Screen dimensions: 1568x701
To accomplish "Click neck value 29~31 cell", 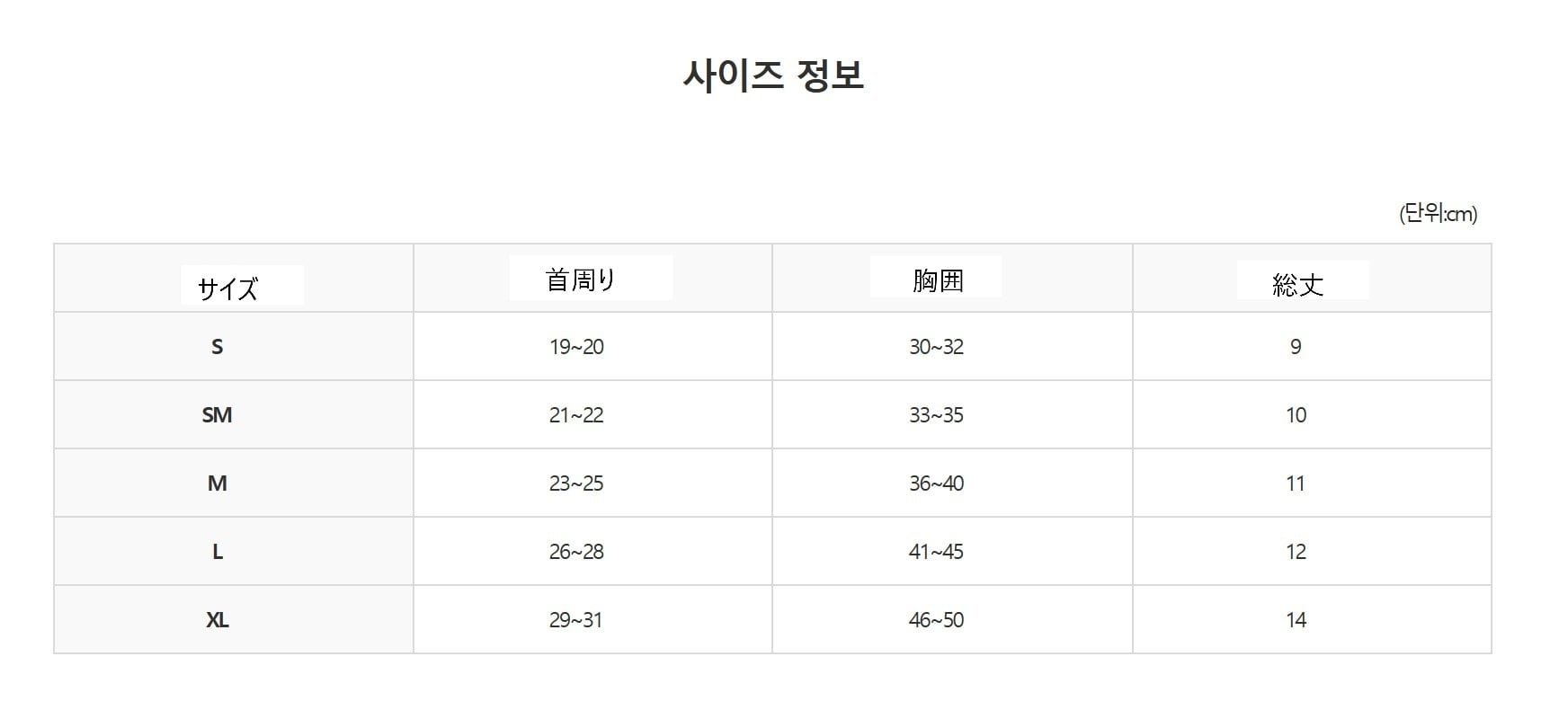I will pos(592,620).
